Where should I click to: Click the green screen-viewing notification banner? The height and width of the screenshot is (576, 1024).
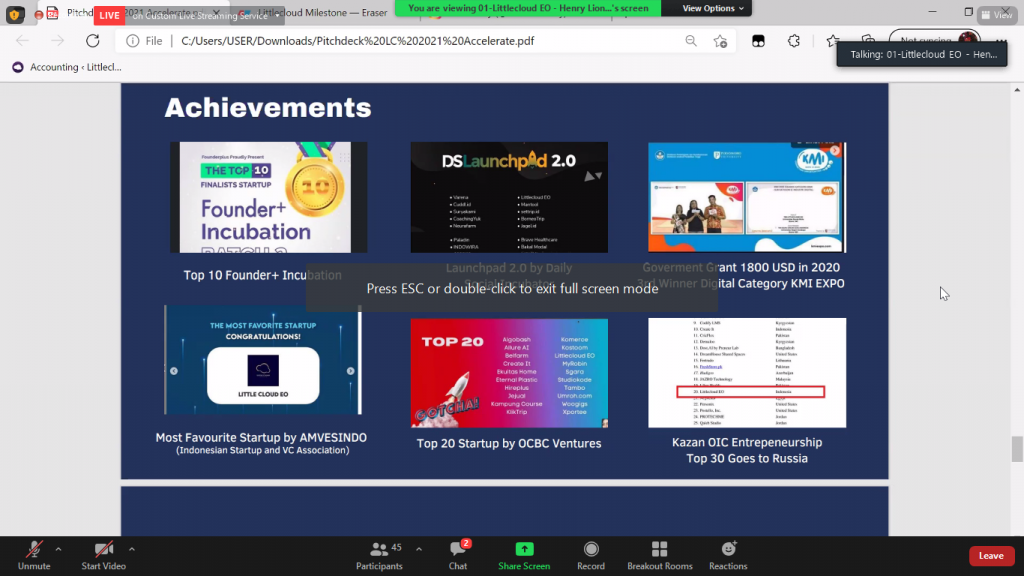pos(528,8)
